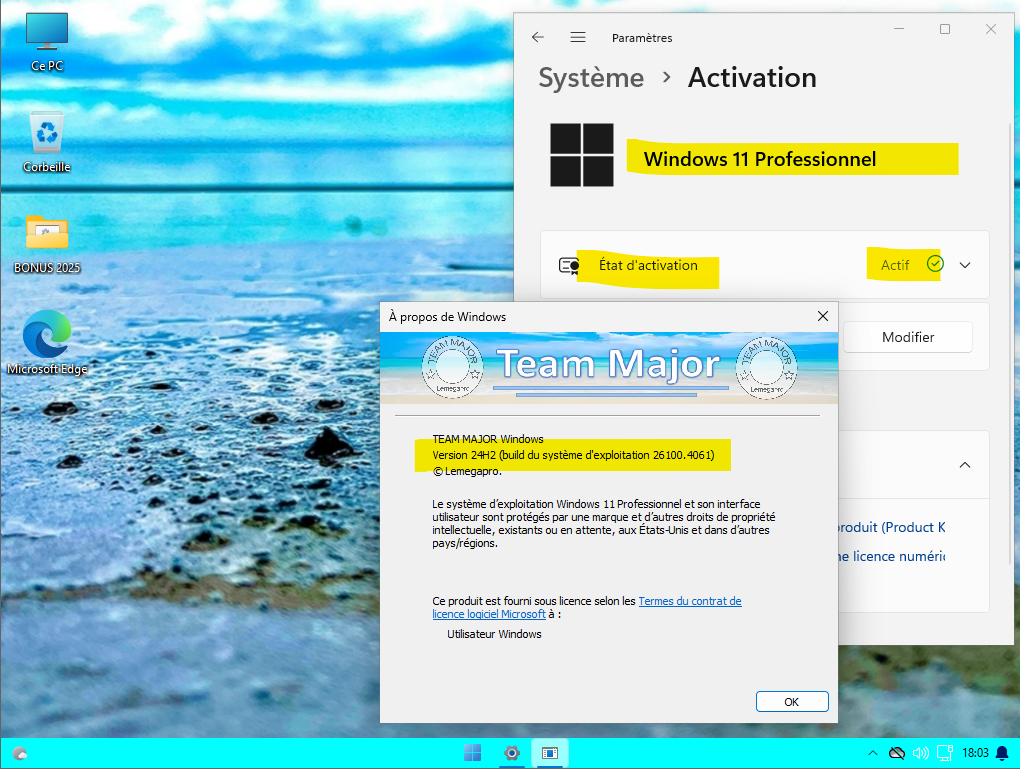The image size is (1020, 769).
Task: Click the À propos de Windows title text
Action: pyautogui.click(x=448, y=317)
